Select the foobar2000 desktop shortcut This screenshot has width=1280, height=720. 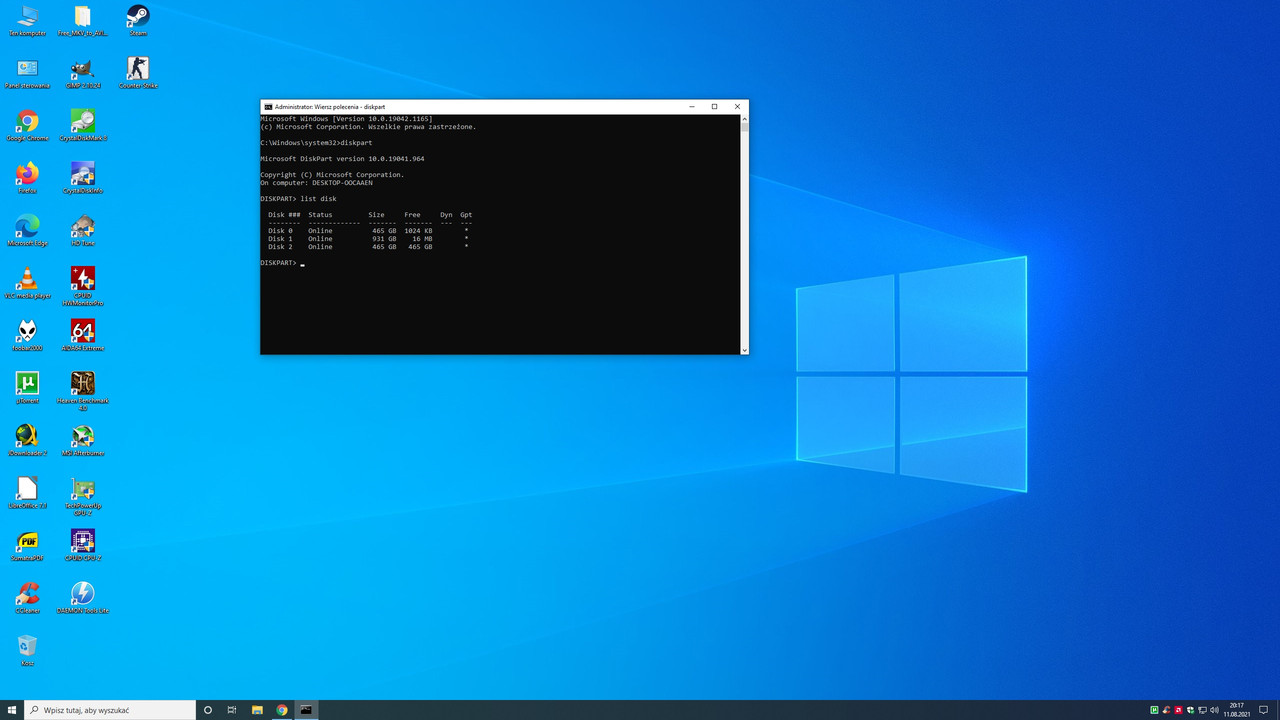pos(28,335)
